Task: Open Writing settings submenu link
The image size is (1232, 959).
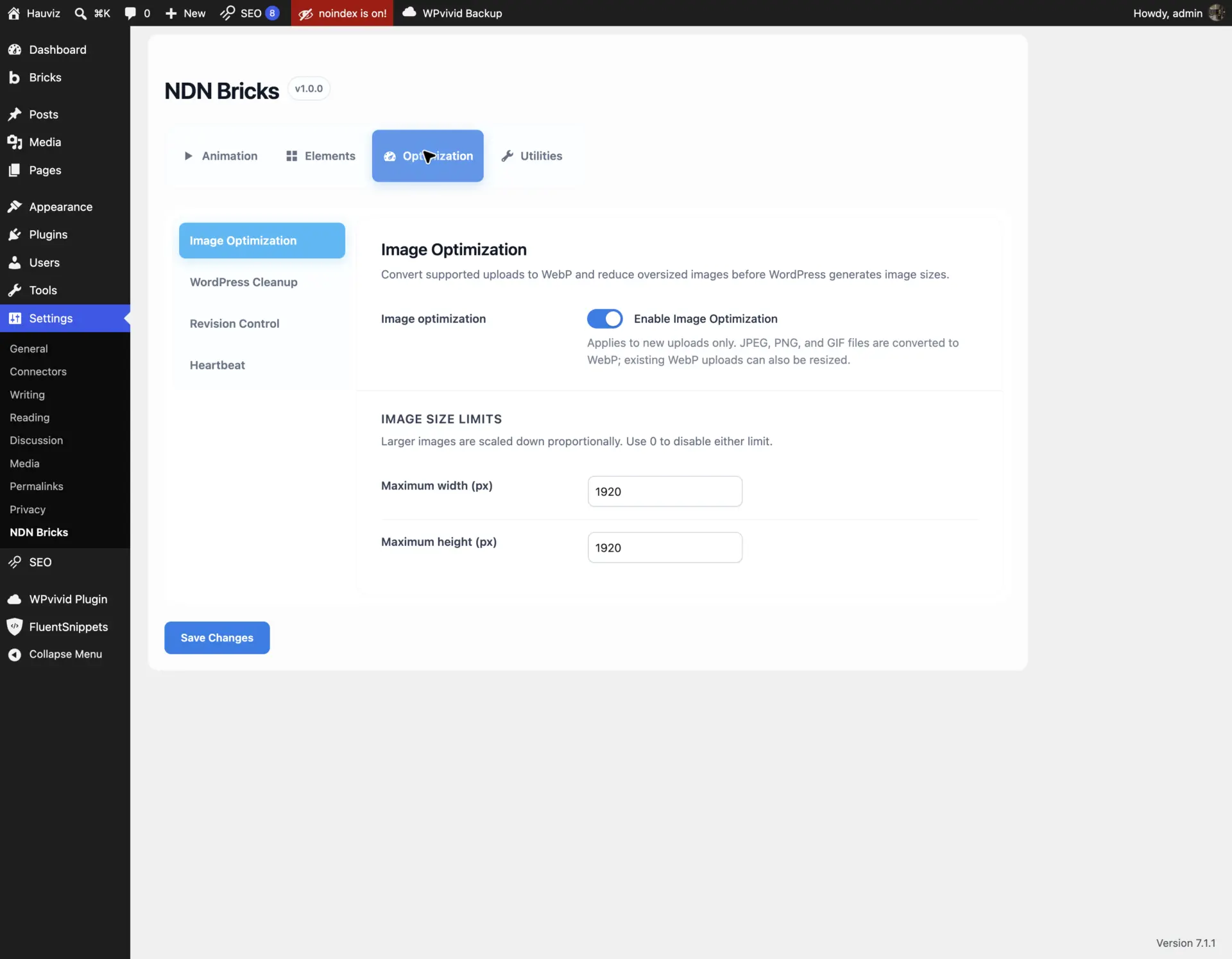Action: (x=27, y=395)
